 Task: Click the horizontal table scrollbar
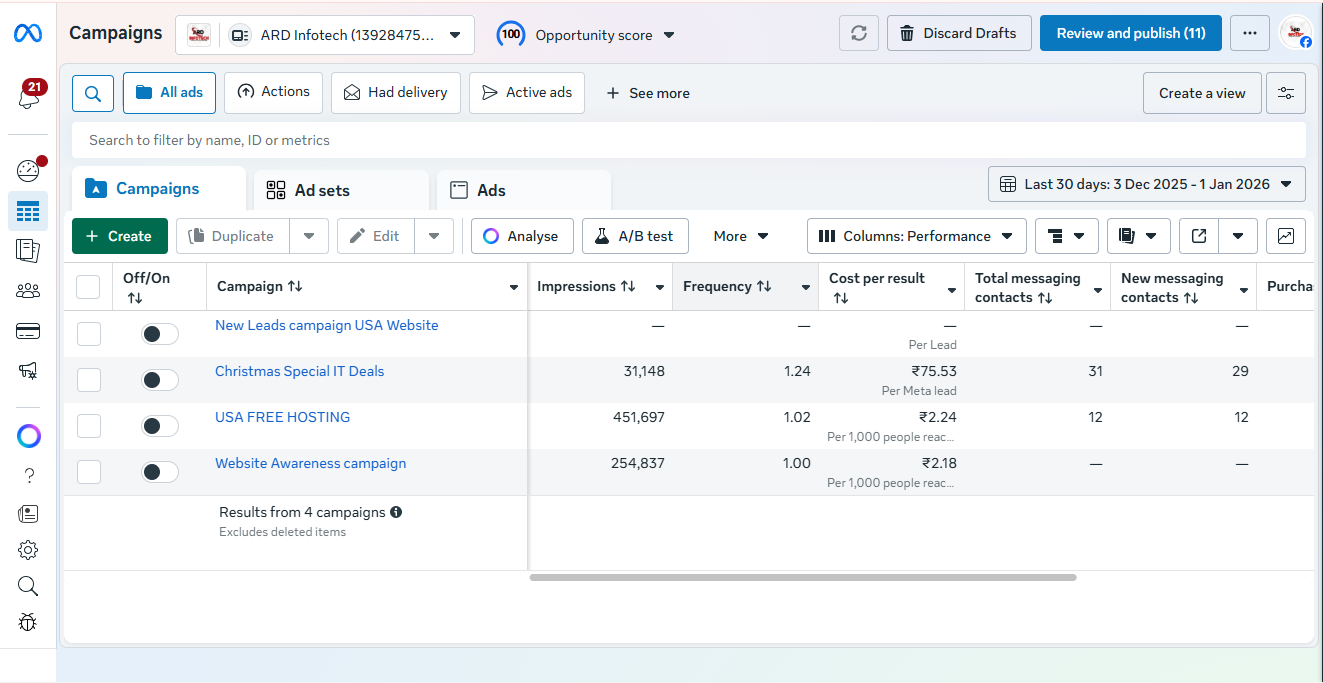[802, 577]
